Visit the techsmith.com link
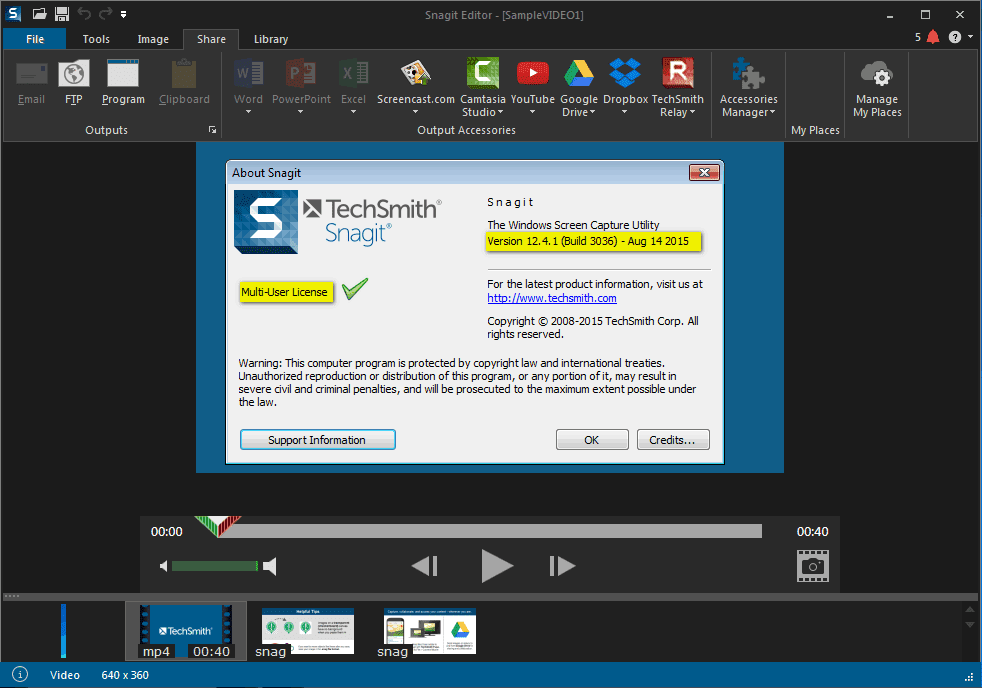The image size is (982, 688). coord(552,298)
